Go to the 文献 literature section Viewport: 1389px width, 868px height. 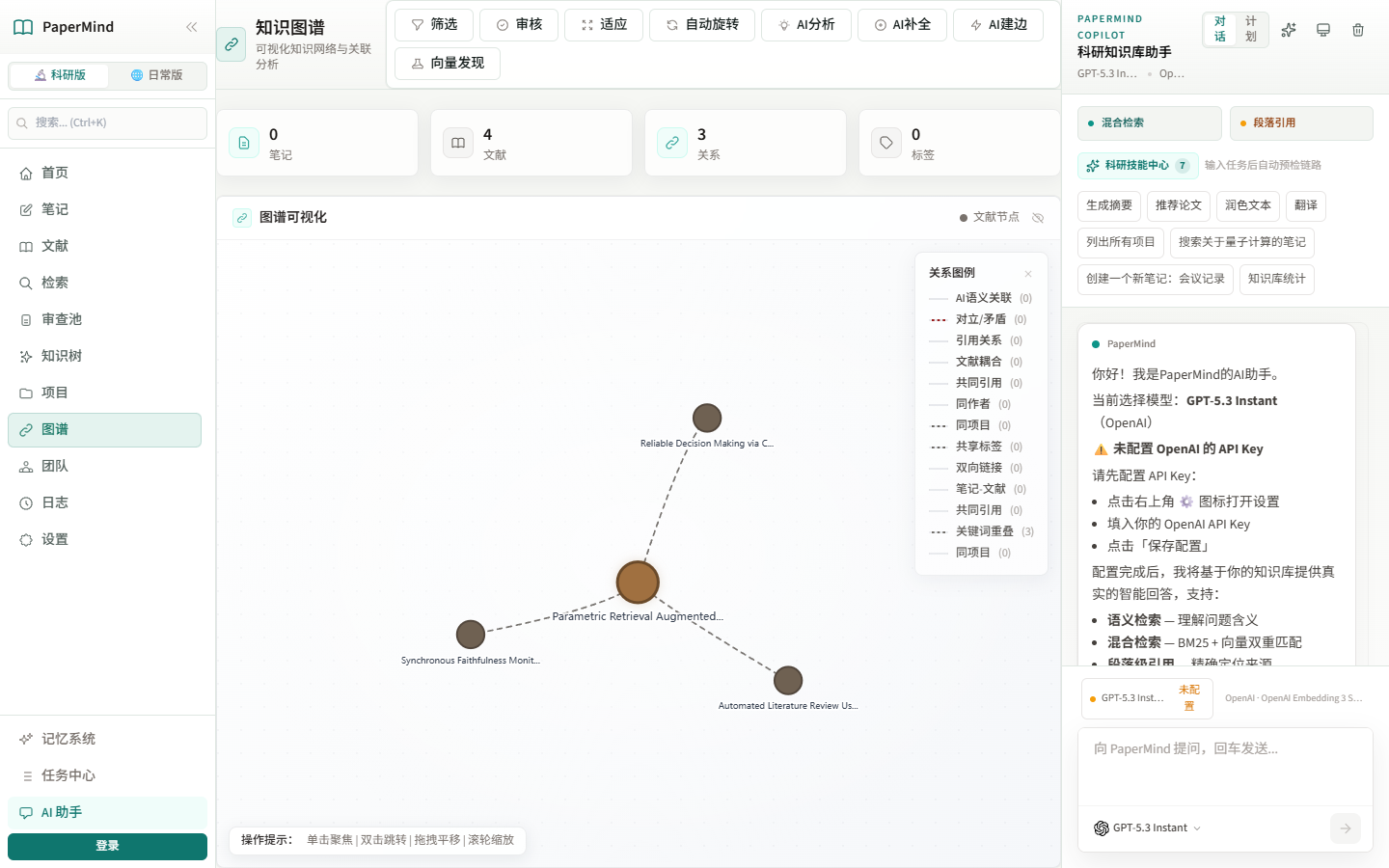(x=104, y=246)
